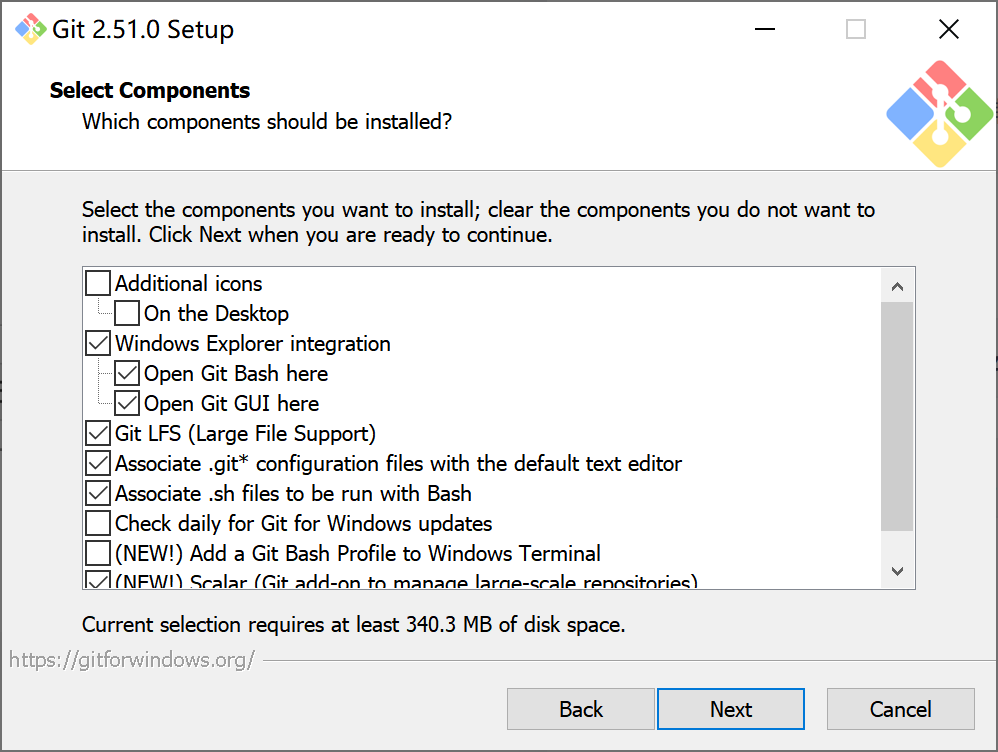
Task: Click the scrollbar down arrow
Action: click(898, 571)
